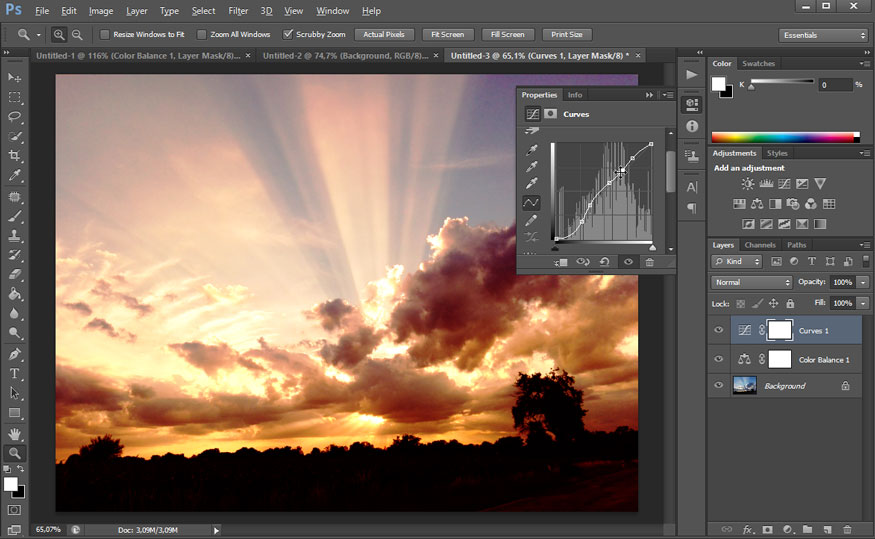
Task: Delete adjustment with Properties trash icon
Action: [649, 262]
